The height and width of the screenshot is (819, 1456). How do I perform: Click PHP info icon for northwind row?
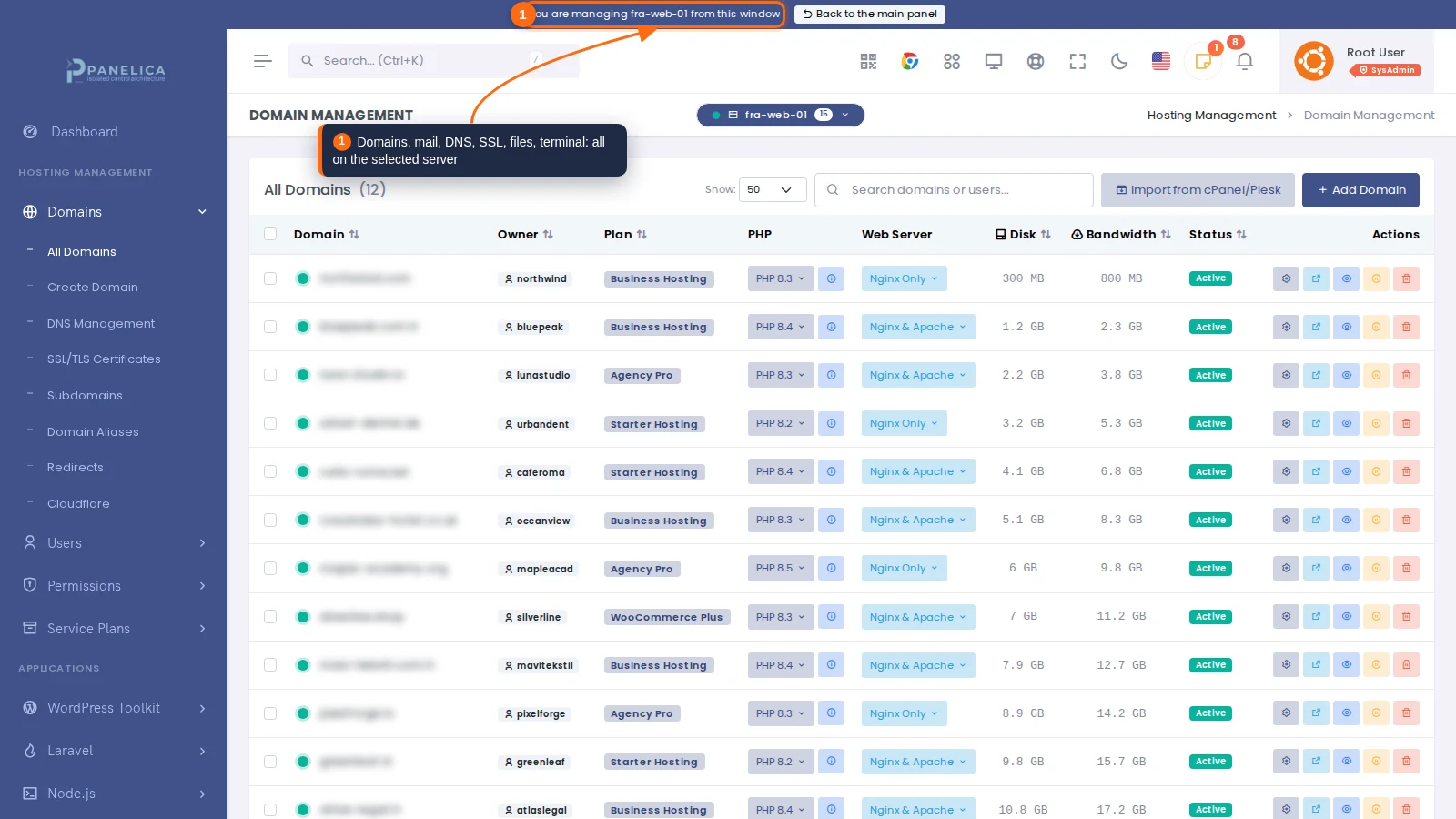point(831,278)
